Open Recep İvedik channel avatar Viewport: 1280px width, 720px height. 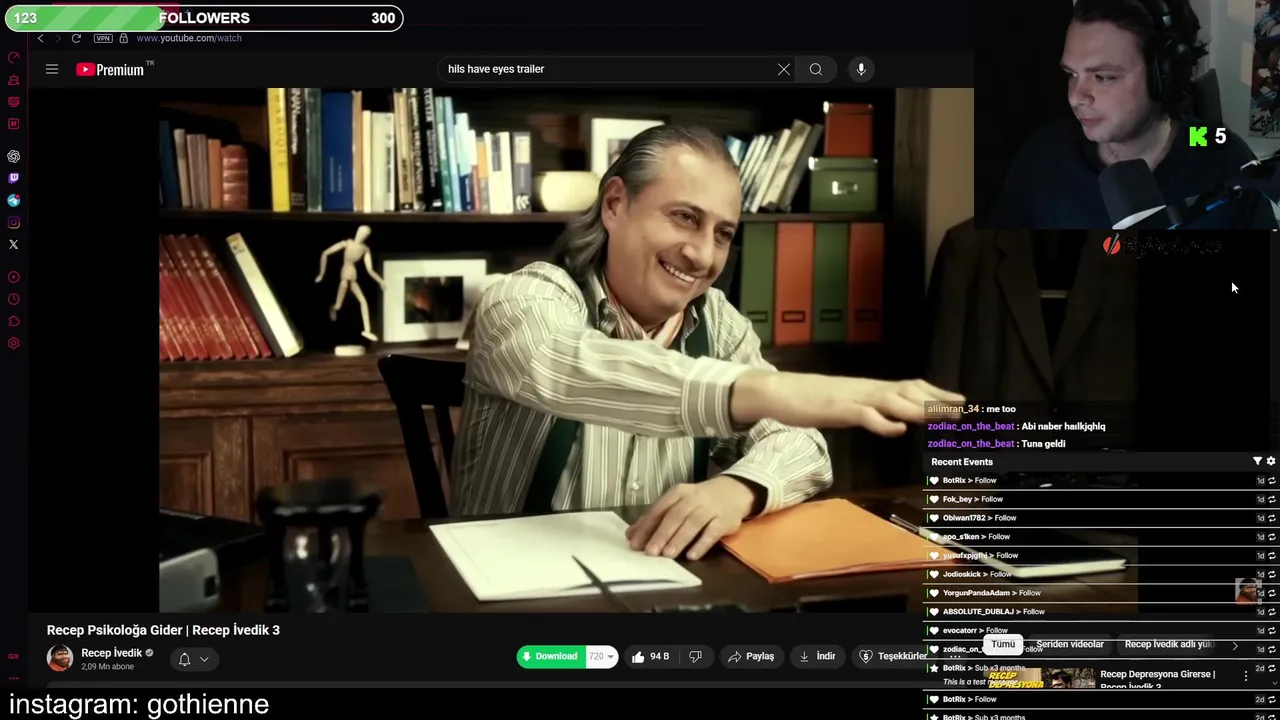[x=60, y=658]
